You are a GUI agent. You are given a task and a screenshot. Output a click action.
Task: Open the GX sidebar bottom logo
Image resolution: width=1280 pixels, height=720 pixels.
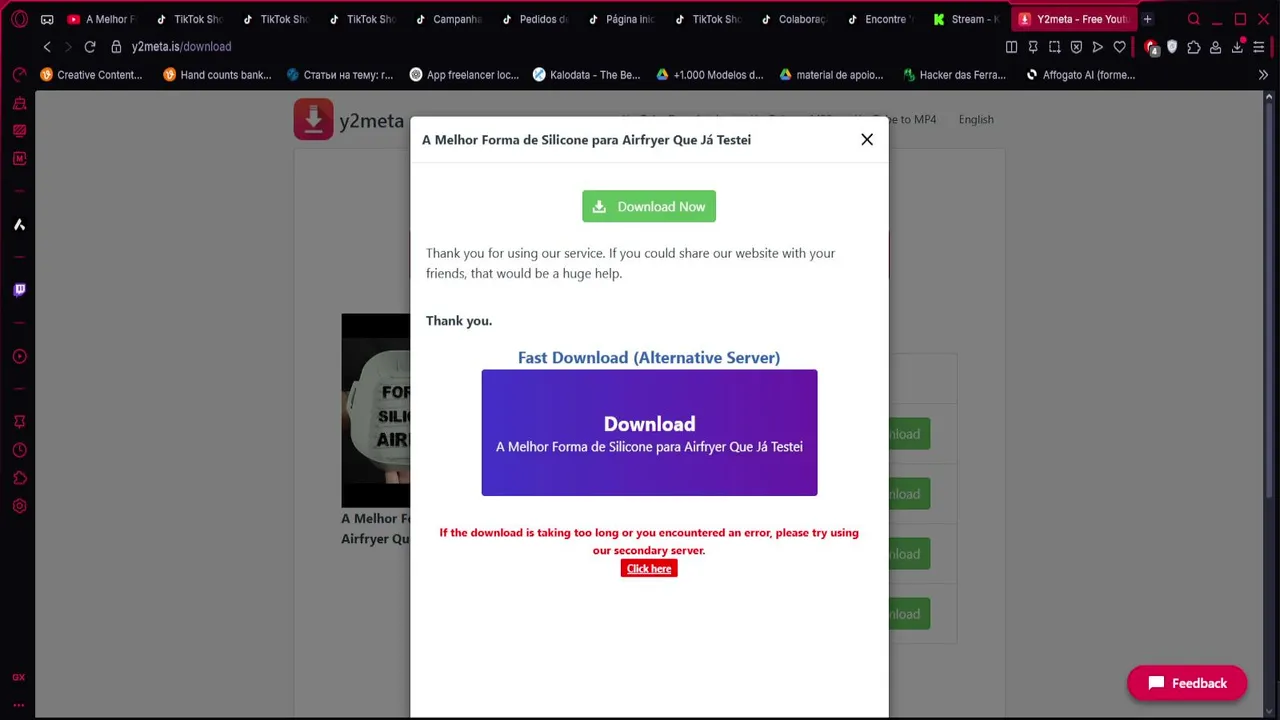click(19, 677)
